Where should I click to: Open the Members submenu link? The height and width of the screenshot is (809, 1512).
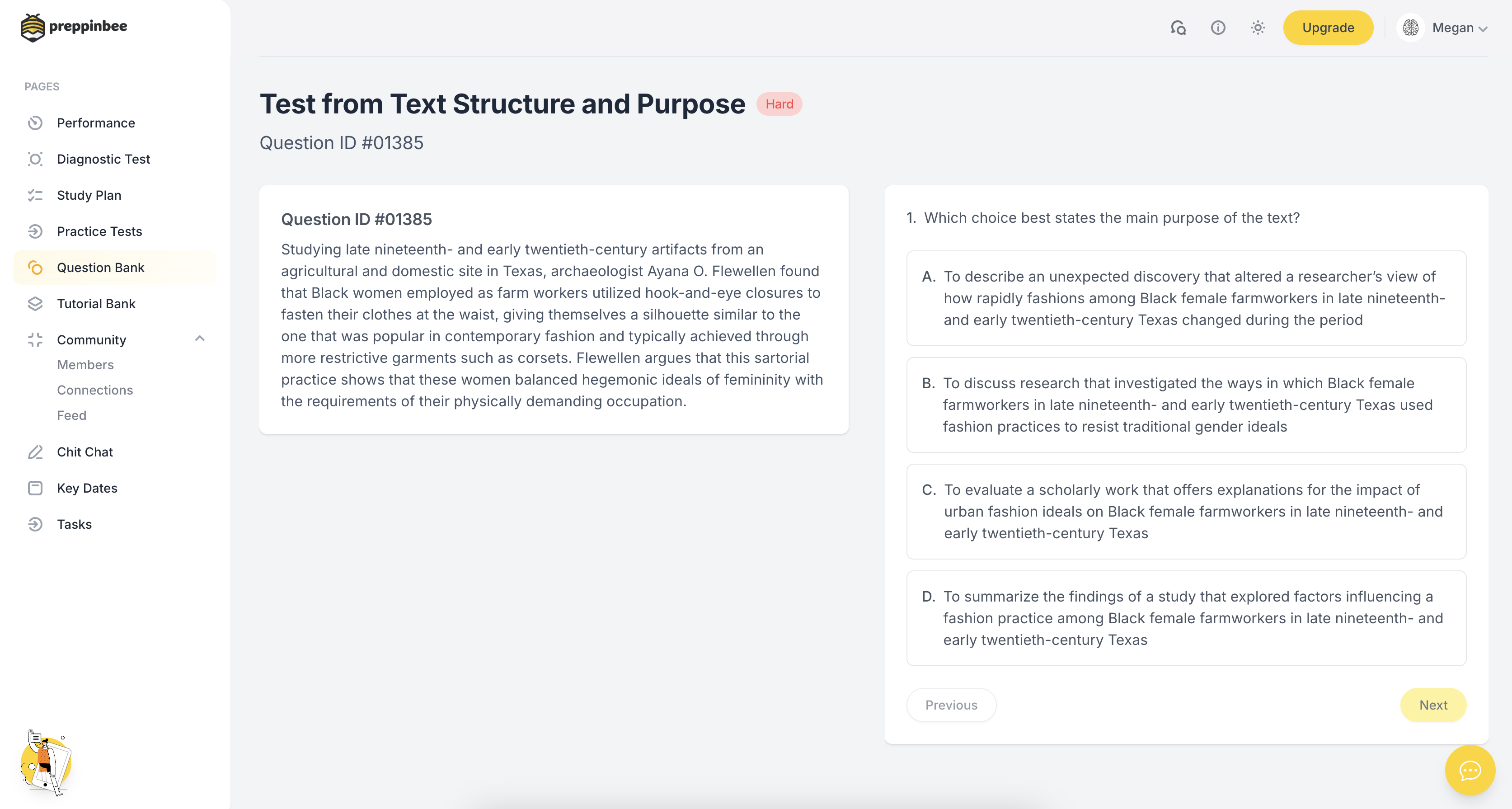point(85,365)
